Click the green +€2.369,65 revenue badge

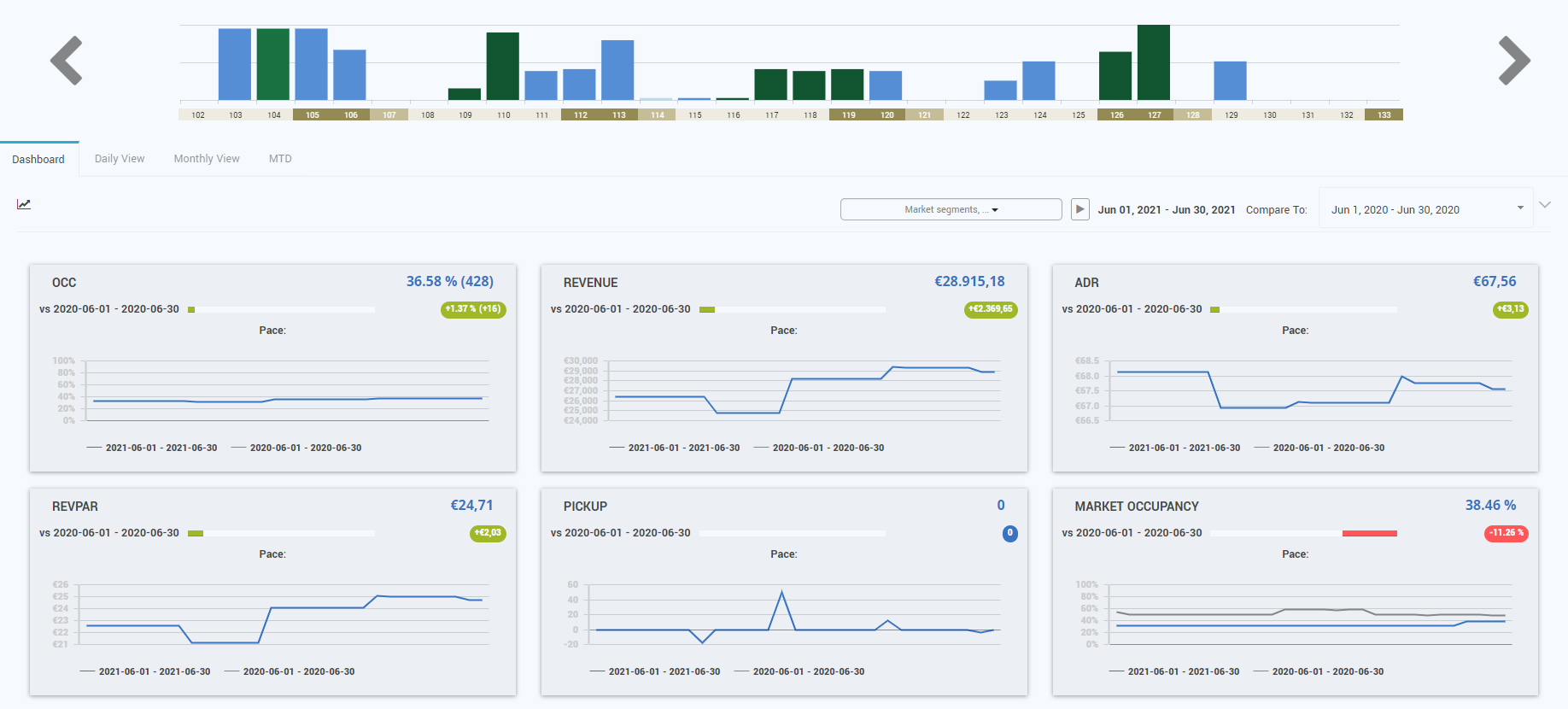click(x=990, y=309)
